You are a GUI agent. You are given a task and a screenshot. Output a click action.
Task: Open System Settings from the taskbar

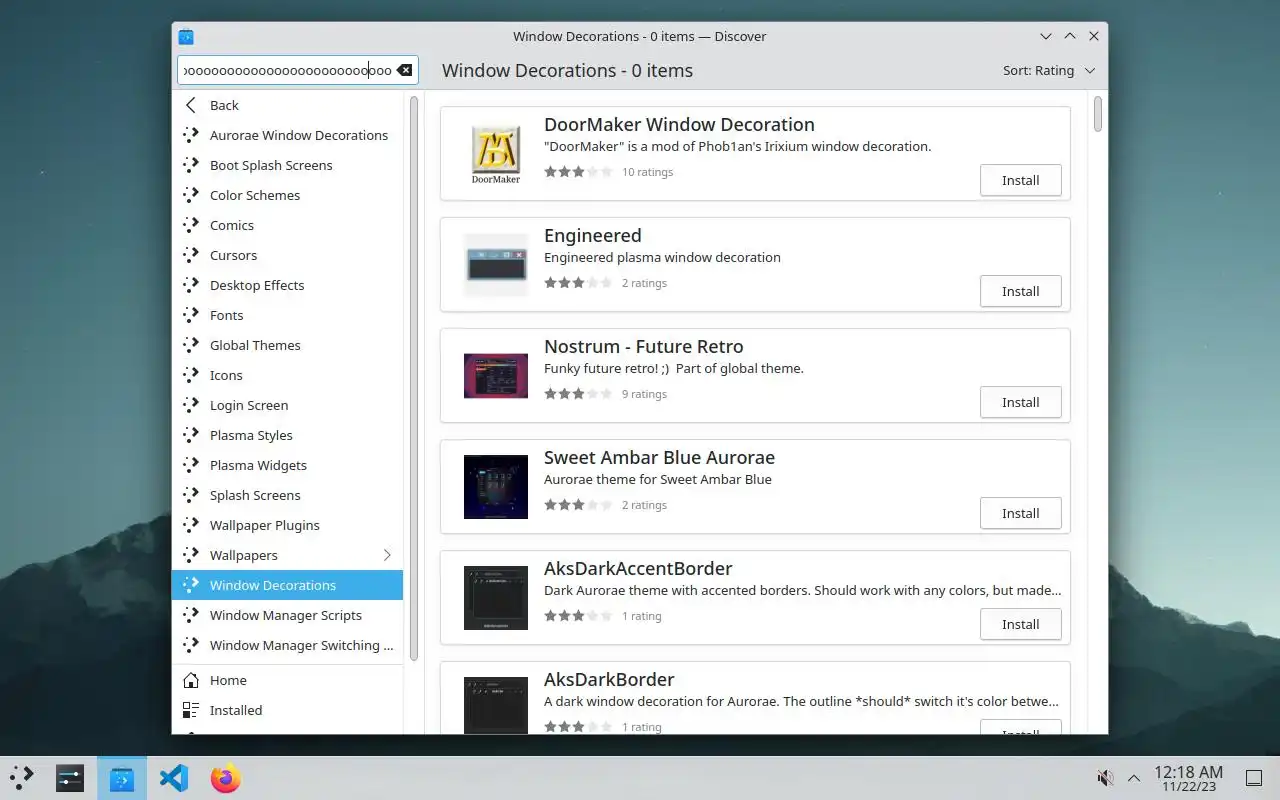click(70, 778)
